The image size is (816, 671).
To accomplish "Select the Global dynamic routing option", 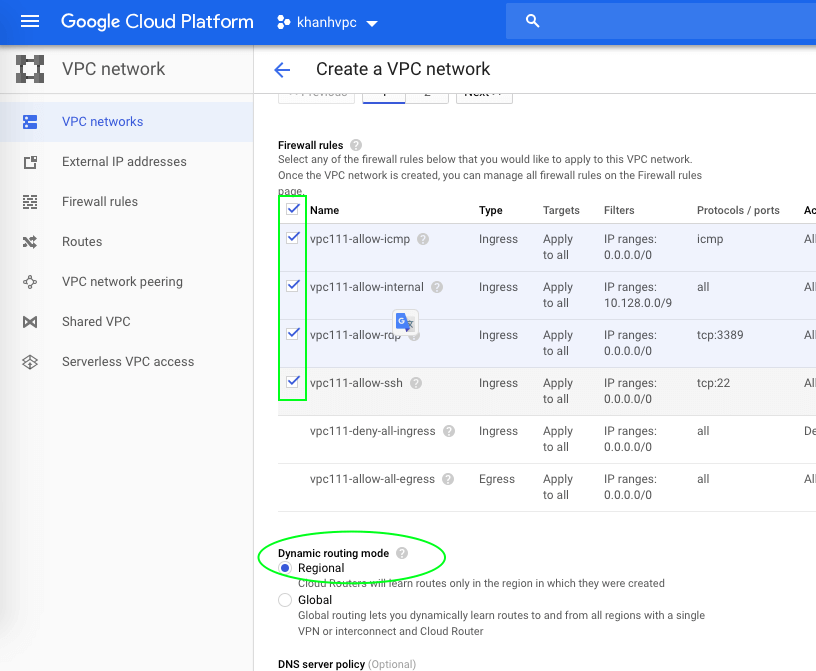I will pyautogui.click(x=287, y=599).
